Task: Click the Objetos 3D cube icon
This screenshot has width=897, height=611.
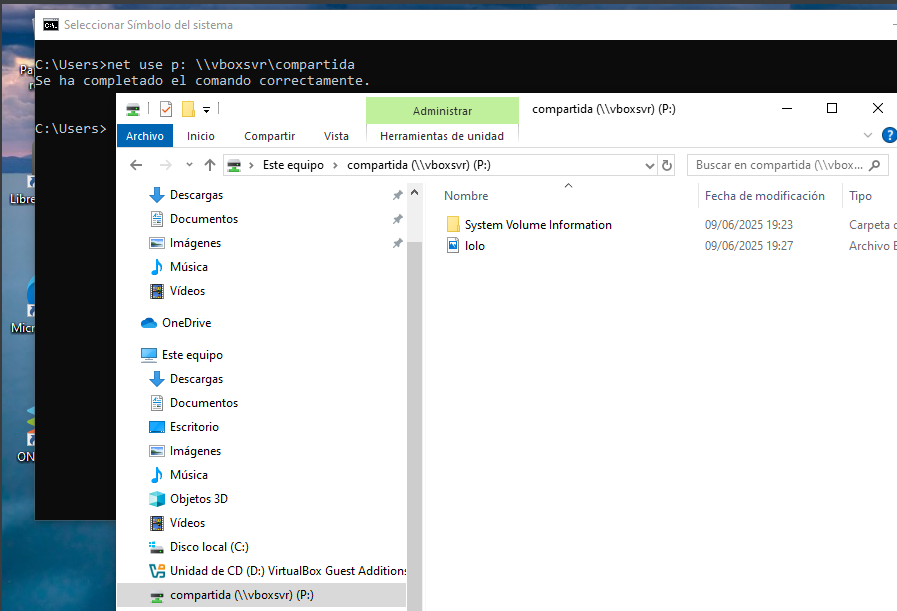Action: pyautogui.click(x=157, y=499)
